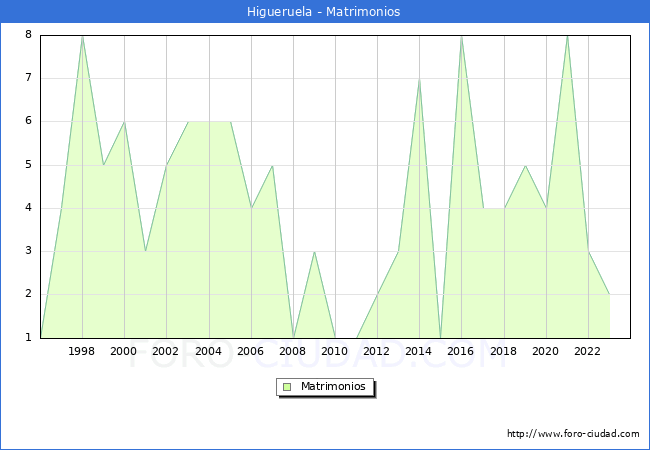Click the 2008 x-axis label
Viewport: 650px width, 450px height.
coord(293,351)
